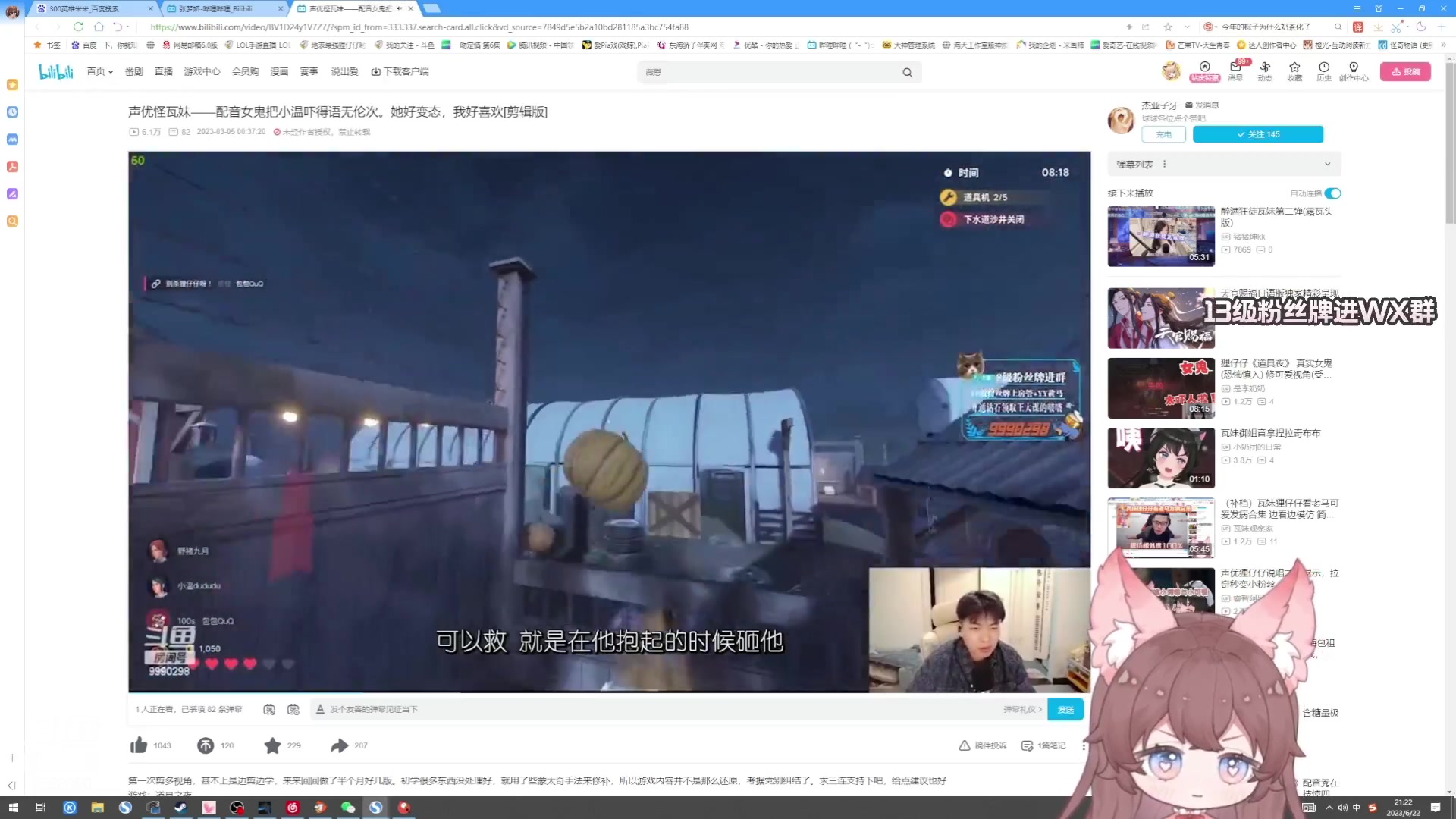Open the search magnifier in bilibili search box

click(907, 73)
